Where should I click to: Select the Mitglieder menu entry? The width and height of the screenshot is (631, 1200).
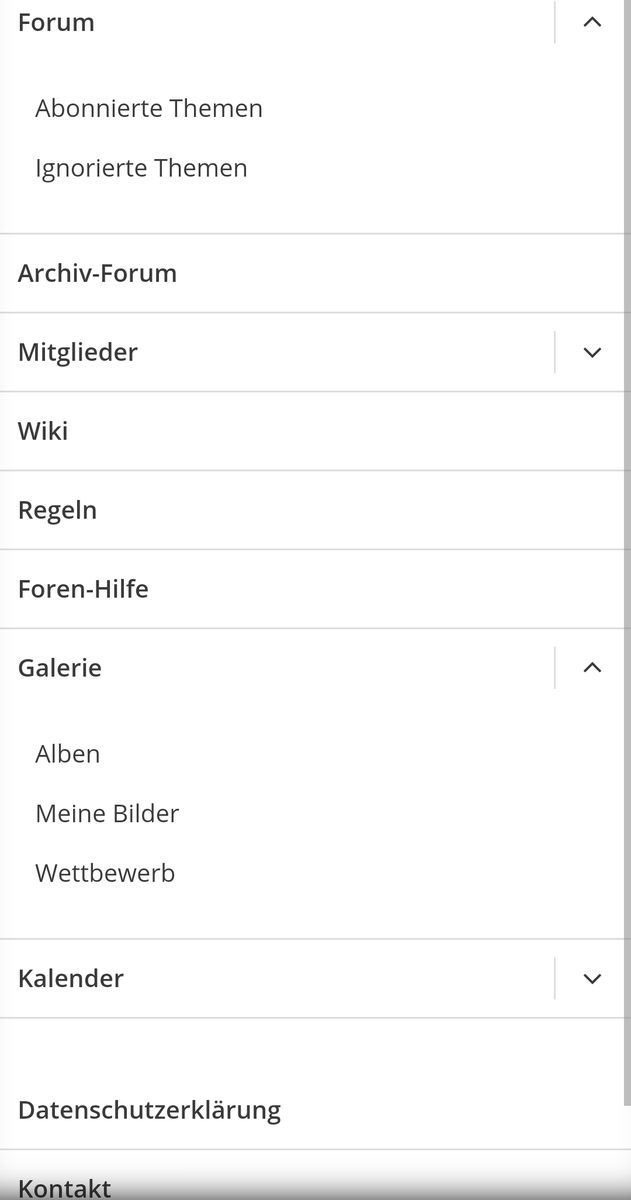coord(78,352)
